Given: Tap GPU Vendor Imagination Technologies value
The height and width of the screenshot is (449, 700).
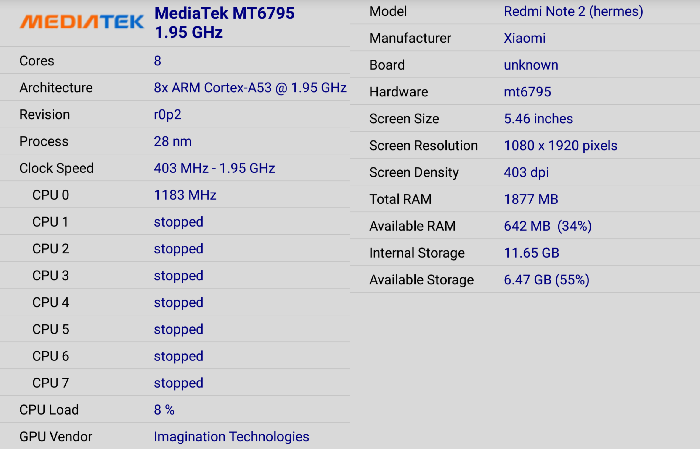Looking at the screenshot, I should [x=231, y=436].
